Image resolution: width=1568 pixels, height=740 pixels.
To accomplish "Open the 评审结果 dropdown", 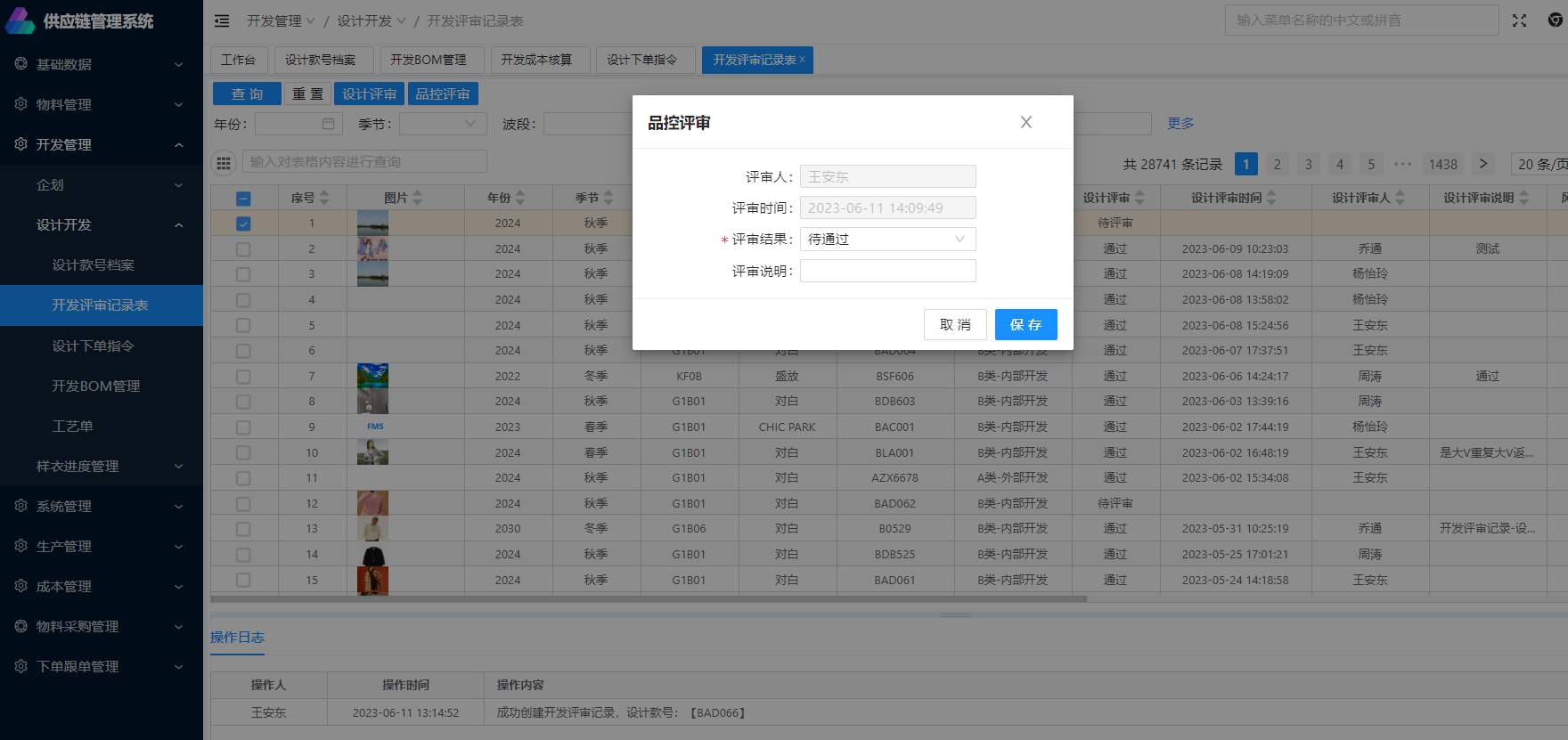I will 887,240.
